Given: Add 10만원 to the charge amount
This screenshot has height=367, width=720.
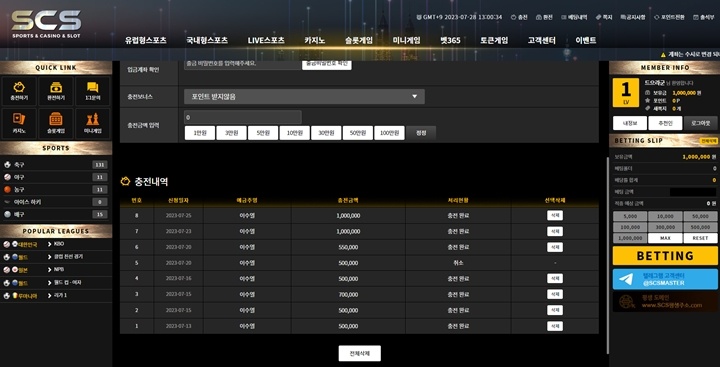Looking at the screenshot, I should pos(294,133).
